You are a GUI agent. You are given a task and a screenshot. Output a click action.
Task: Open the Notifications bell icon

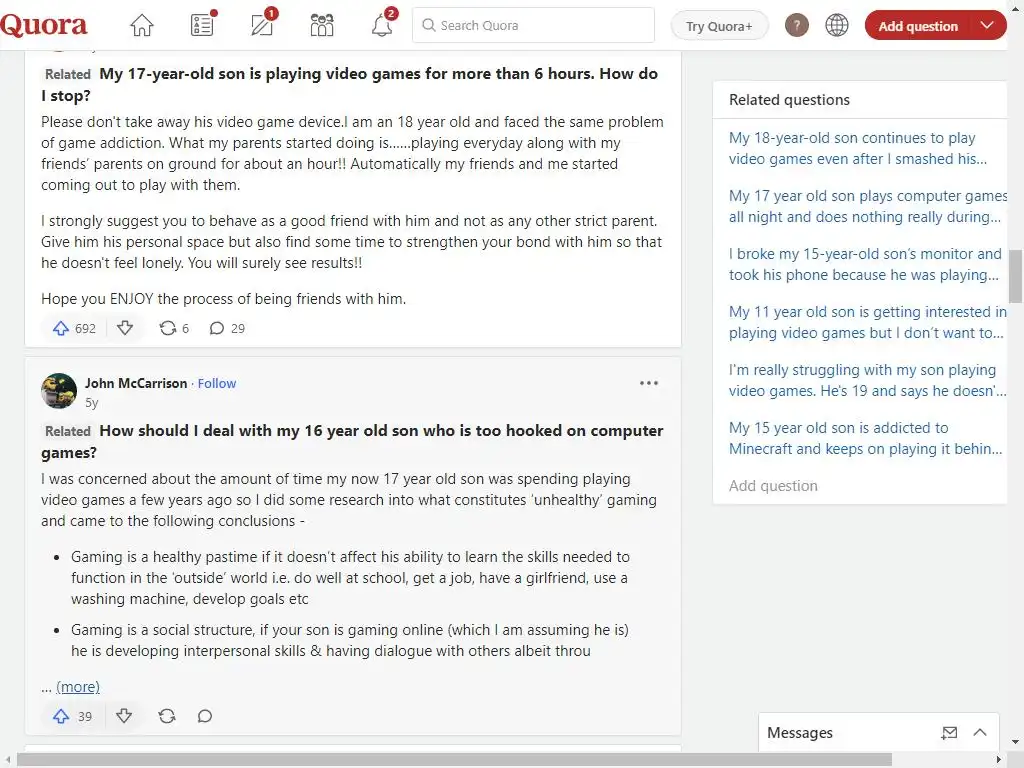click(382, 25)
